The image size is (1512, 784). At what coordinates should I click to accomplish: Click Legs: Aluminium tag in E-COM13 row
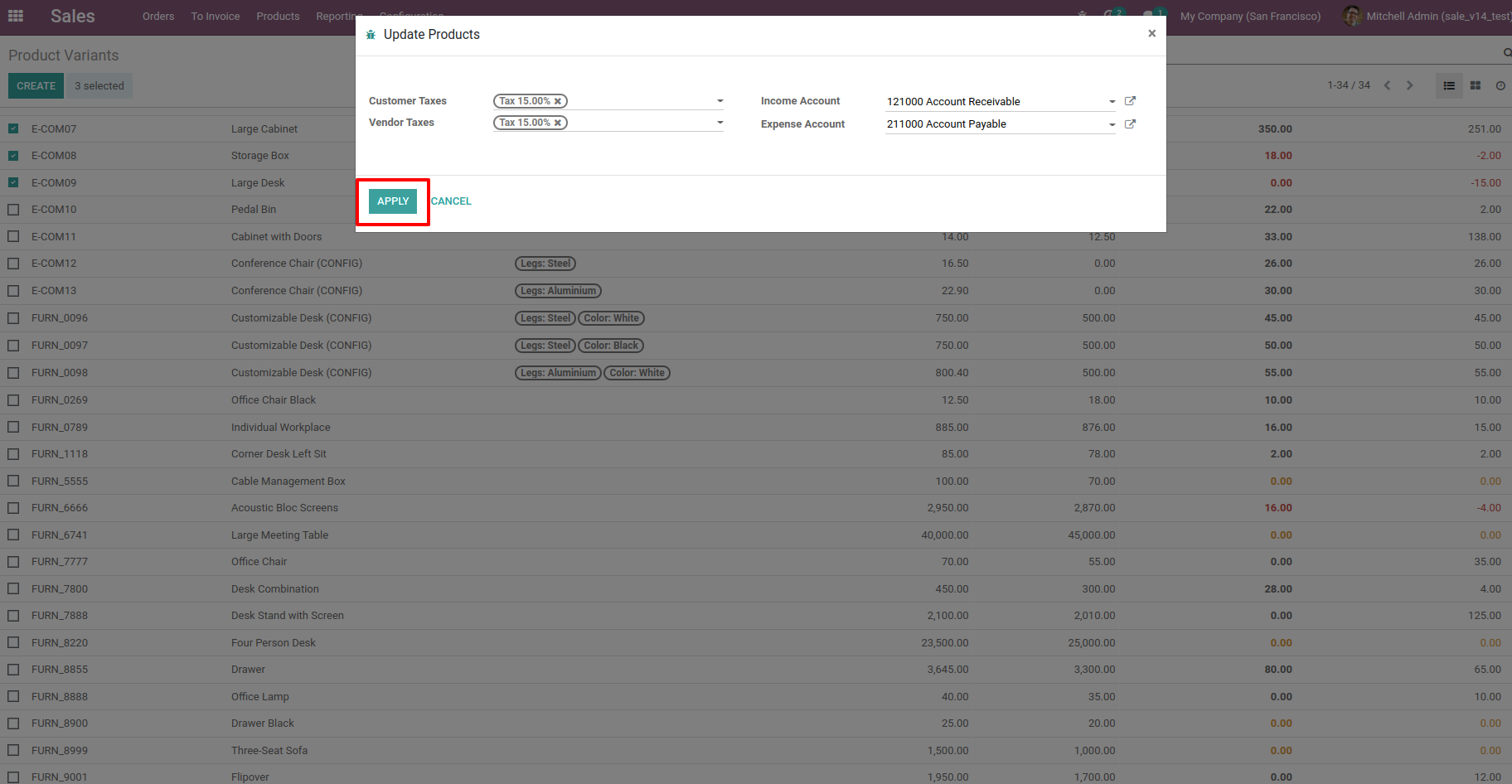(x=558, y=291)
